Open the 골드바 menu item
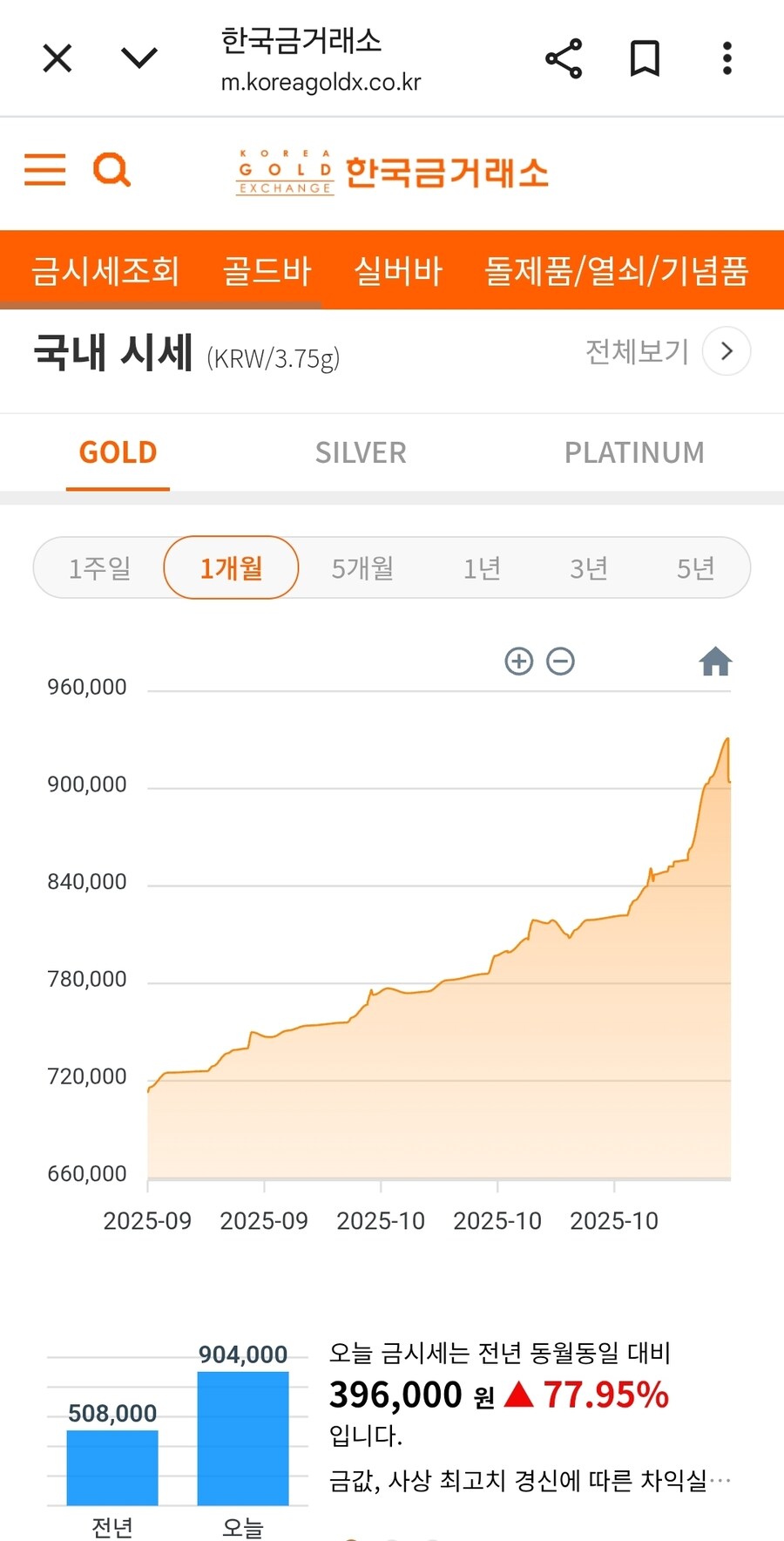The width and height of the screenshot is (784, 1541). (267, 270)
